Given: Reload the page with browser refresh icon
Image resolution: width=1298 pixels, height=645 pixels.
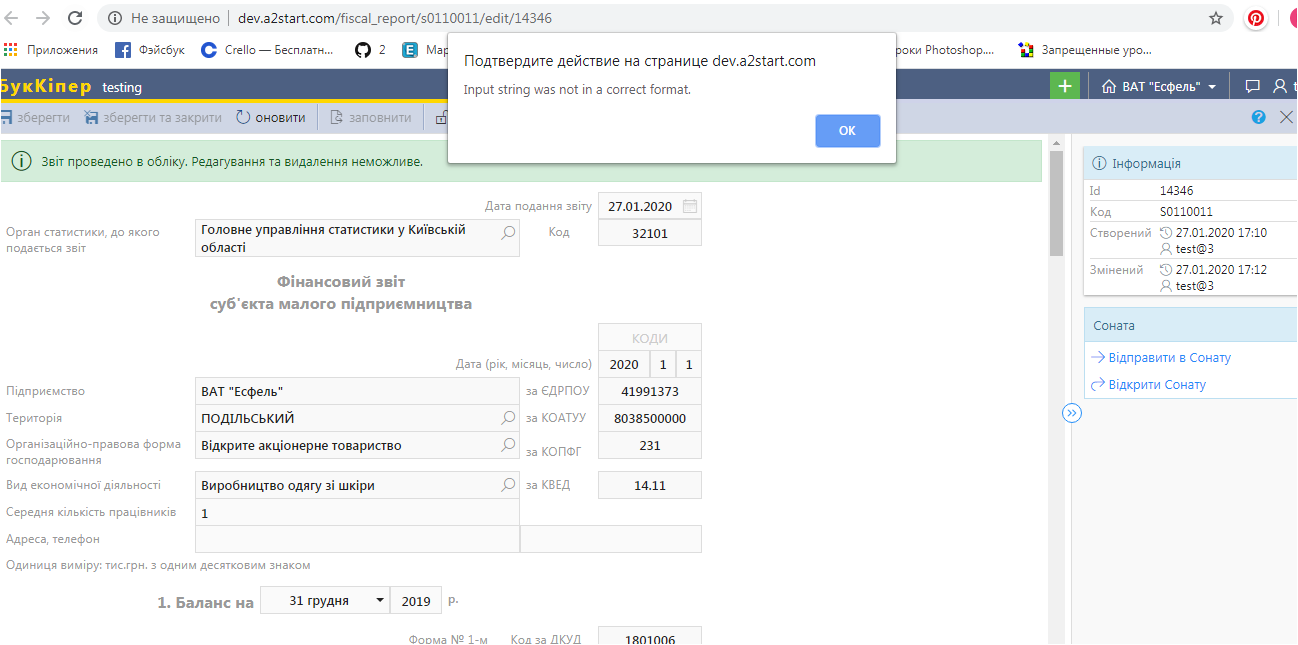Looking at the screenshot, I should pos(75,18).
